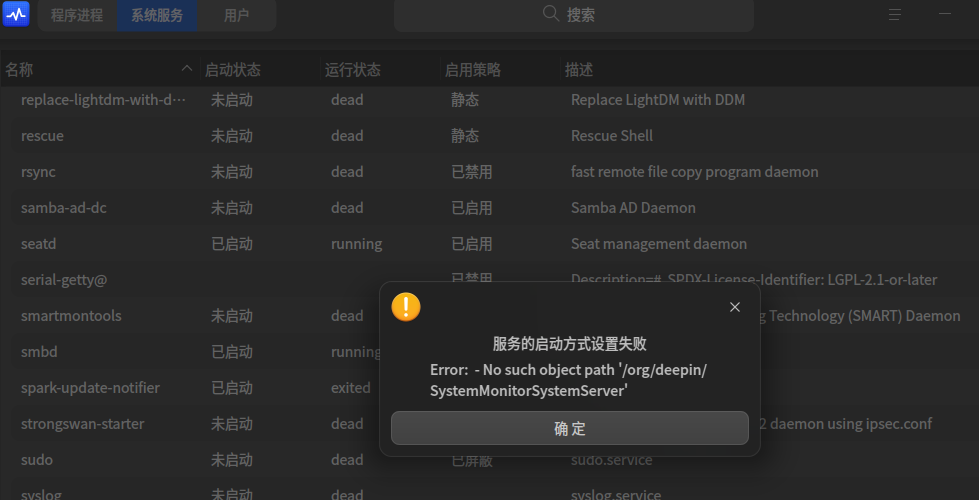Click the 'No such object path' error text
The image size is (979, 500).
(x=568, y=380)
